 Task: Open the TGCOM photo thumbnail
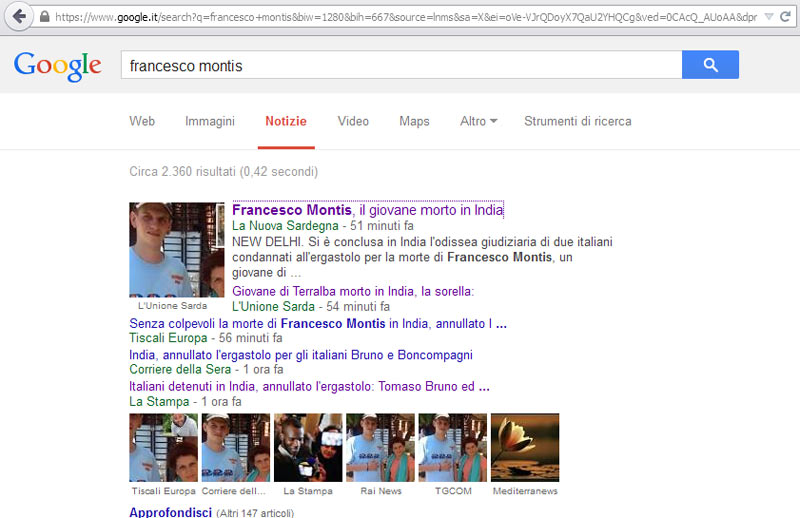pos(453,448)
